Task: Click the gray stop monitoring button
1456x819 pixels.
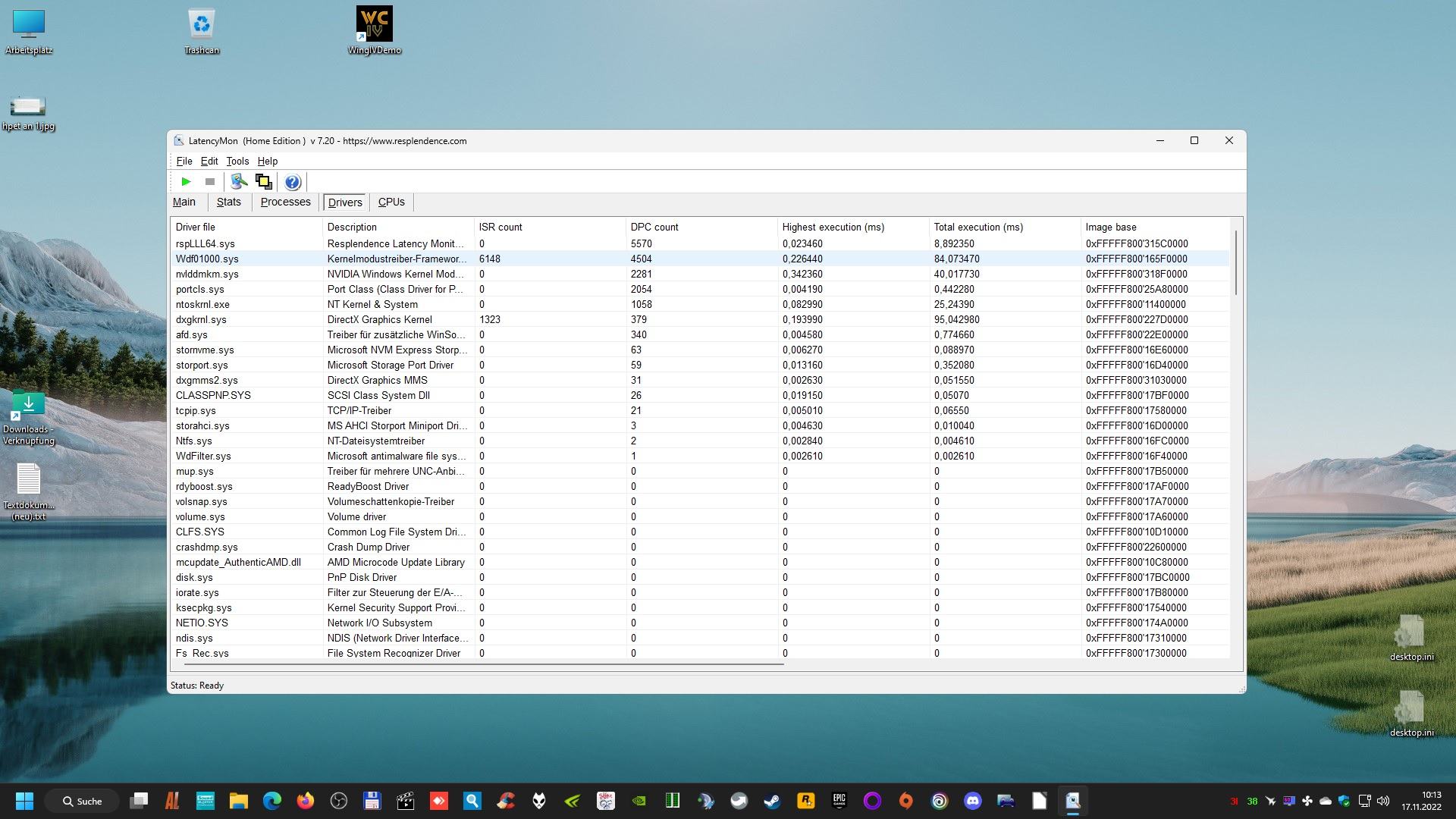Action: [210, 182]
